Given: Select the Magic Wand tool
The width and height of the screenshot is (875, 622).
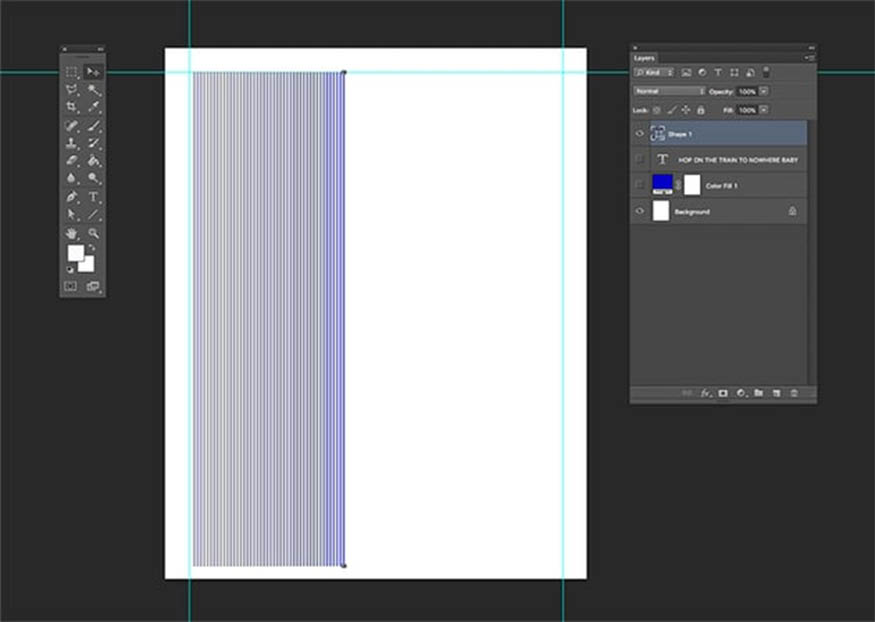Looking at the screenshot, I should [x=93, y=90].
